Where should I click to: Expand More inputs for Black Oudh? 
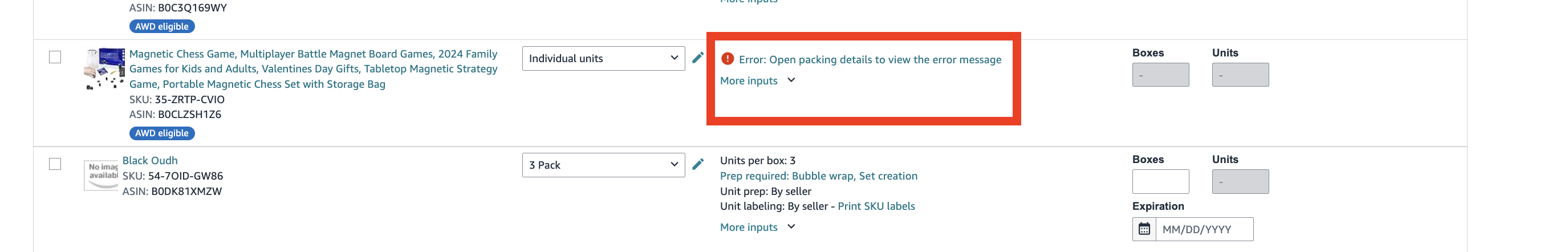coord(757,227)
